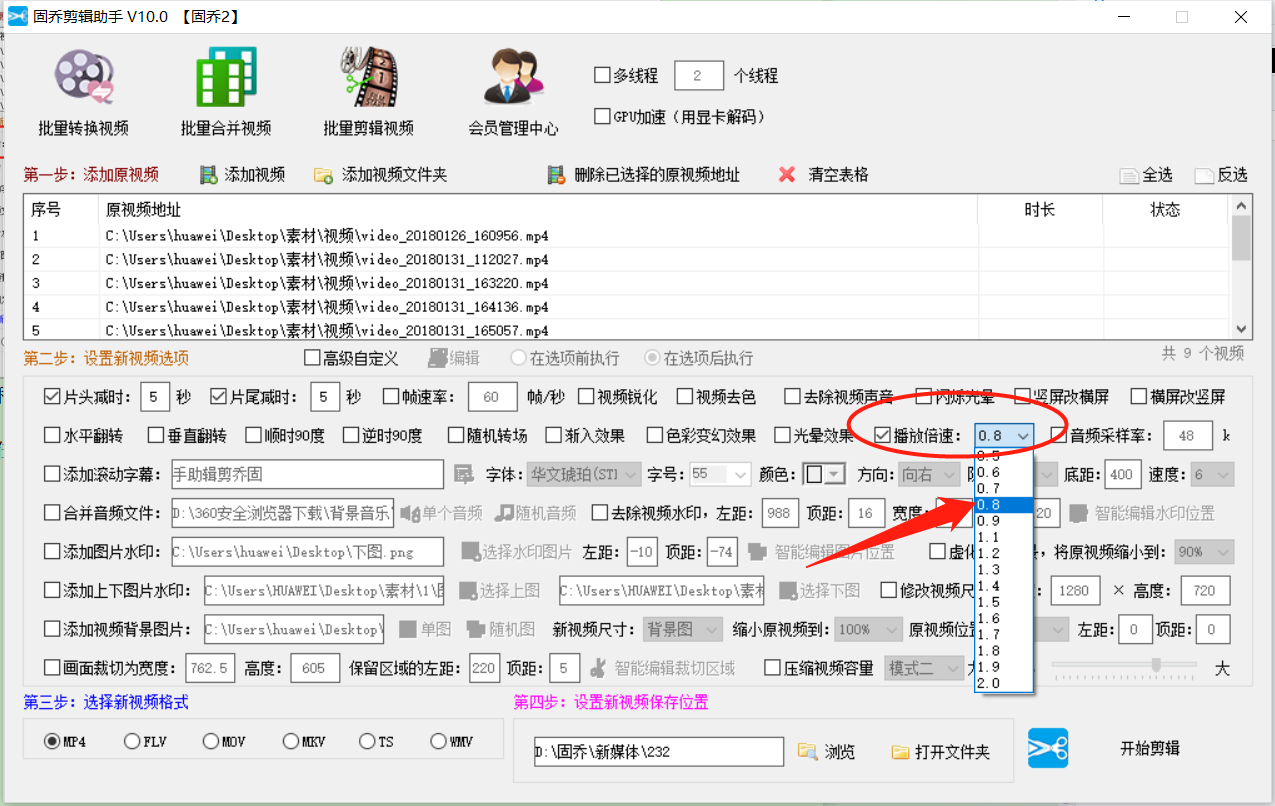The image size is (1275, 806).
Task: Click the 添加视频文件夹 folder icon
Action: [x=323, y=175]
